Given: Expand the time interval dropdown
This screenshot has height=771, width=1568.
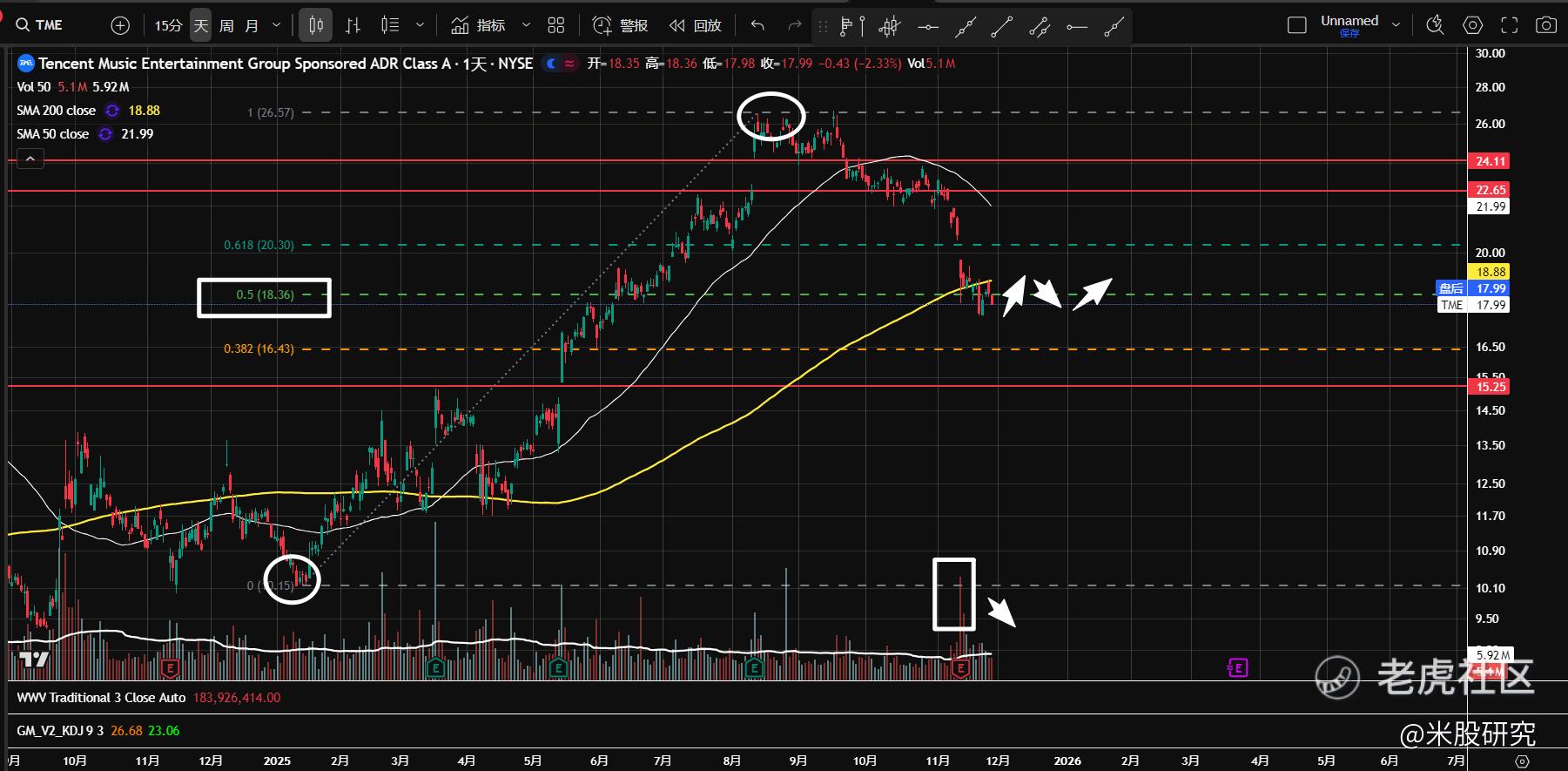Looking at the screenshot, I should coord(277,25).
